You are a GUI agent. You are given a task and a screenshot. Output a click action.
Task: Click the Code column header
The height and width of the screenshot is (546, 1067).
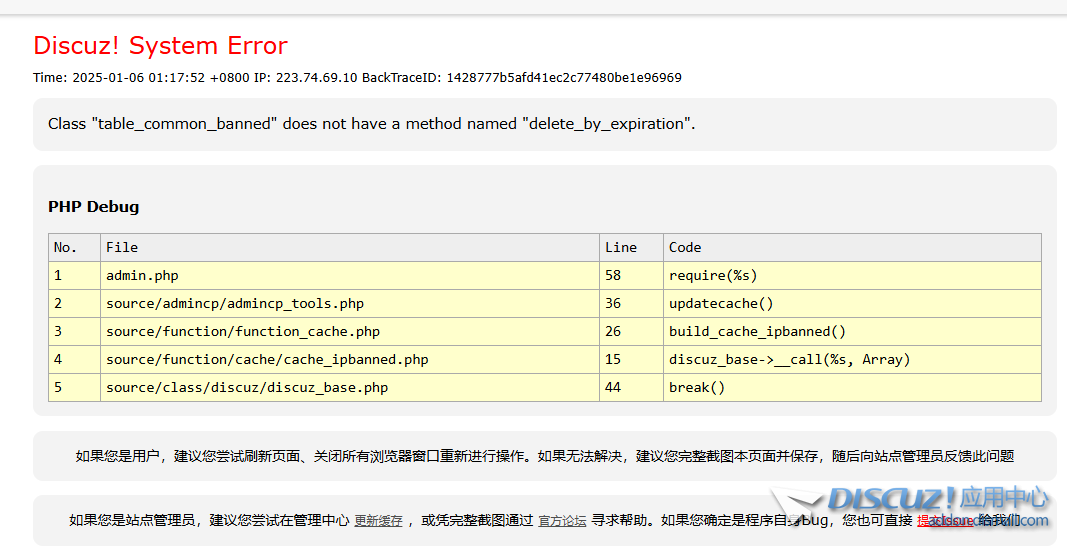click(x=685, y=247)
